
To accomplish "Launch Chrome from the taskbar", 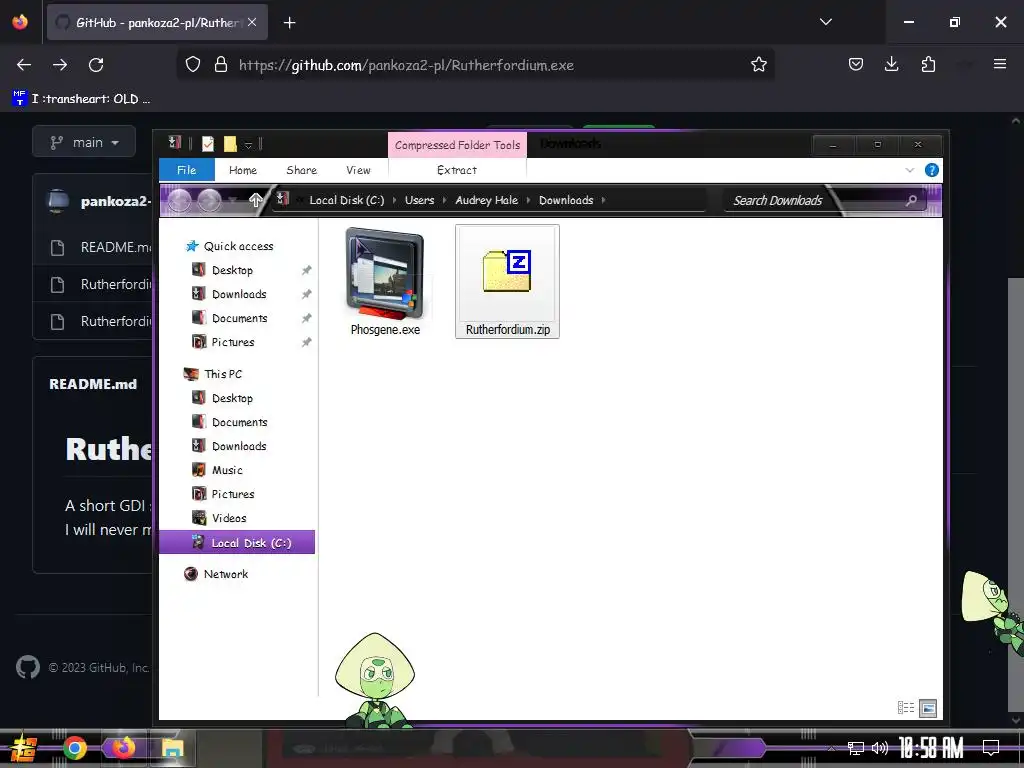I will click(x=74, y=748).
